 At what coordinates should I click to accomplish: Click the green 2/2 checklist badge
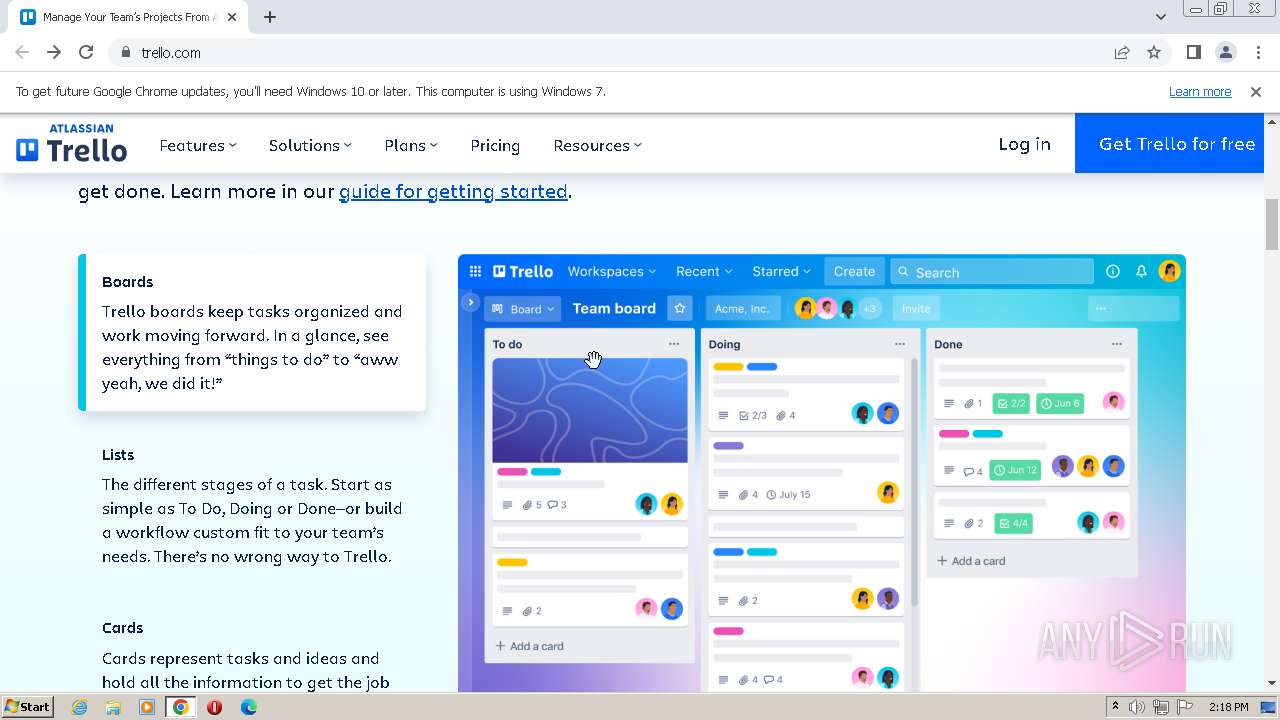point(1011,403)
